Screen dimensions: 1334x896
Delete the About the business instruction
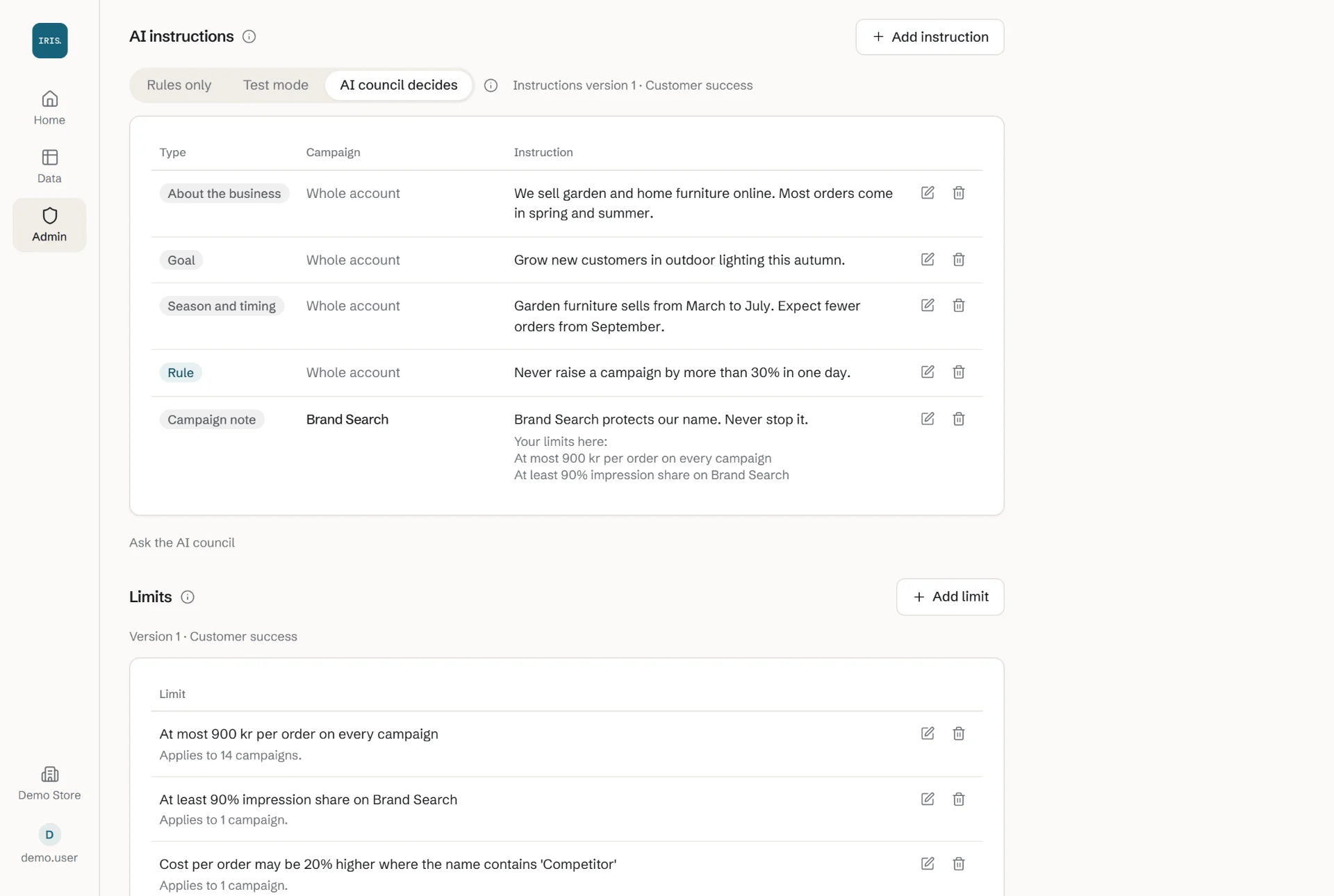(959, 192)
